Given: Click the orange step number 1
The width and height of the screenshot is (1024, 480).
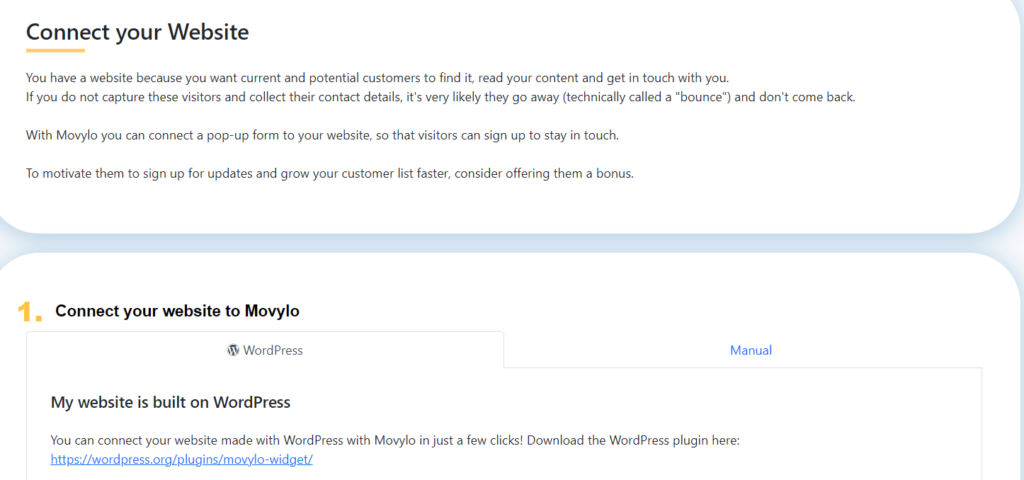Looking at the screenshot, I should [29, 312].
